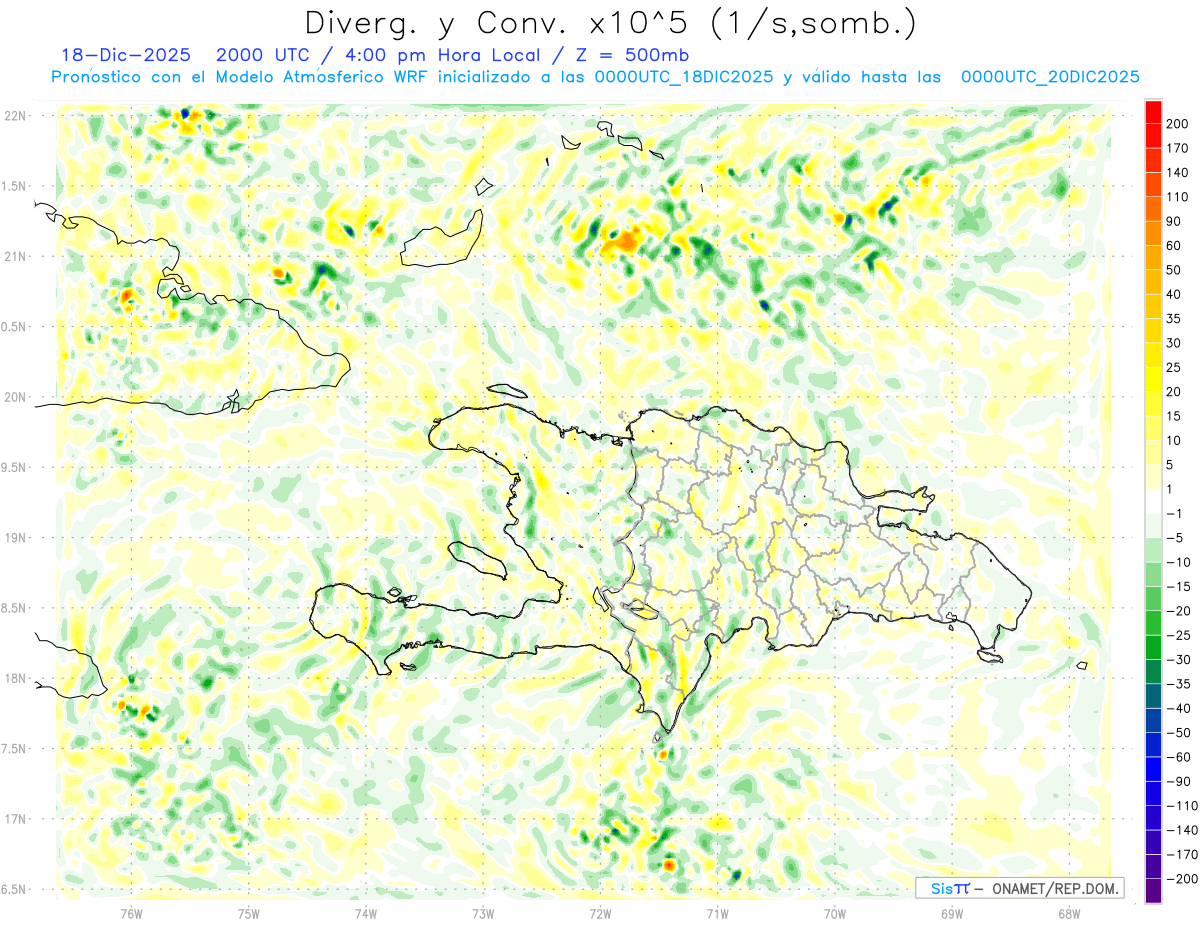The image size is (1200, 927).
Task: Click the '-20' label on color scale
Action: [1178, 611]
